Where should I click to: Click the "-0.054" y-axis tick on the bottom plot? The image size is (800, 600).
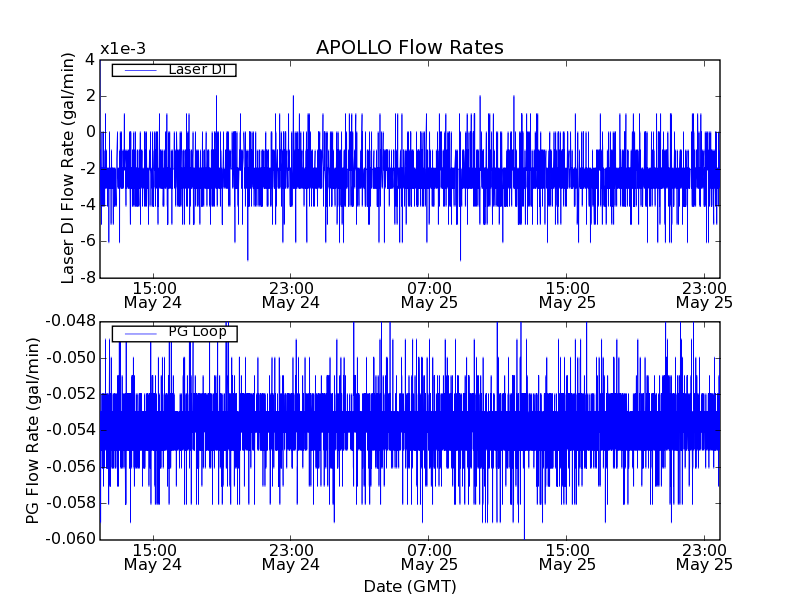point(69,430)
